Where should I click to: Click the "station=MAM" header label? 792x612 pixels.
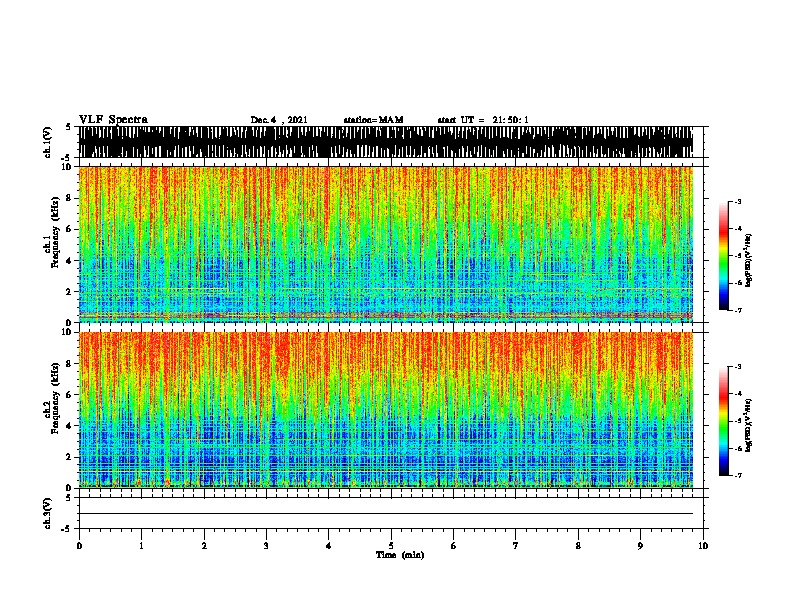click(373, 120)
